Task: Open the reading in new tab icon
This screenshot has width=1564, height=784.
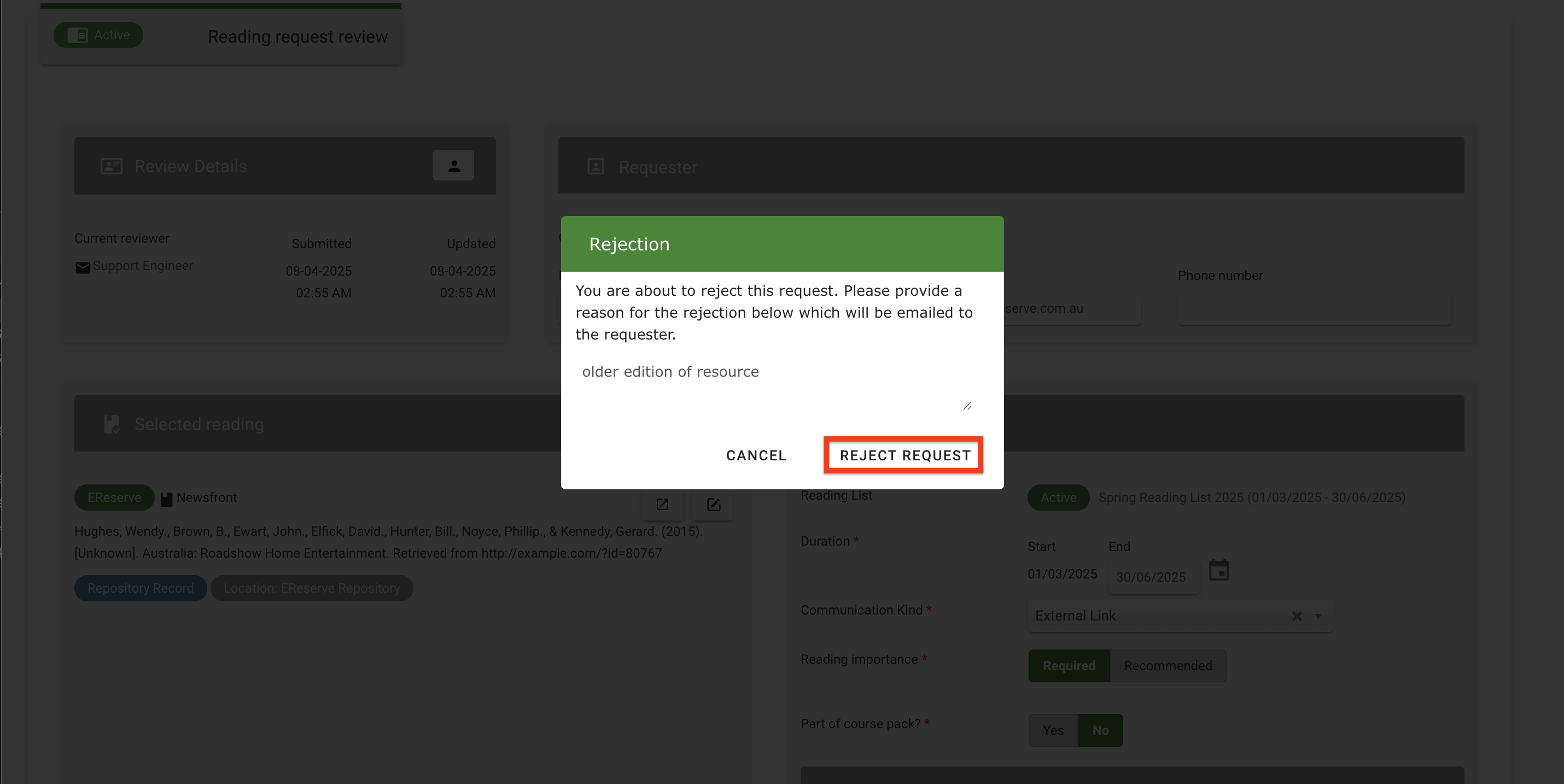Action: [x=662, y=504]
